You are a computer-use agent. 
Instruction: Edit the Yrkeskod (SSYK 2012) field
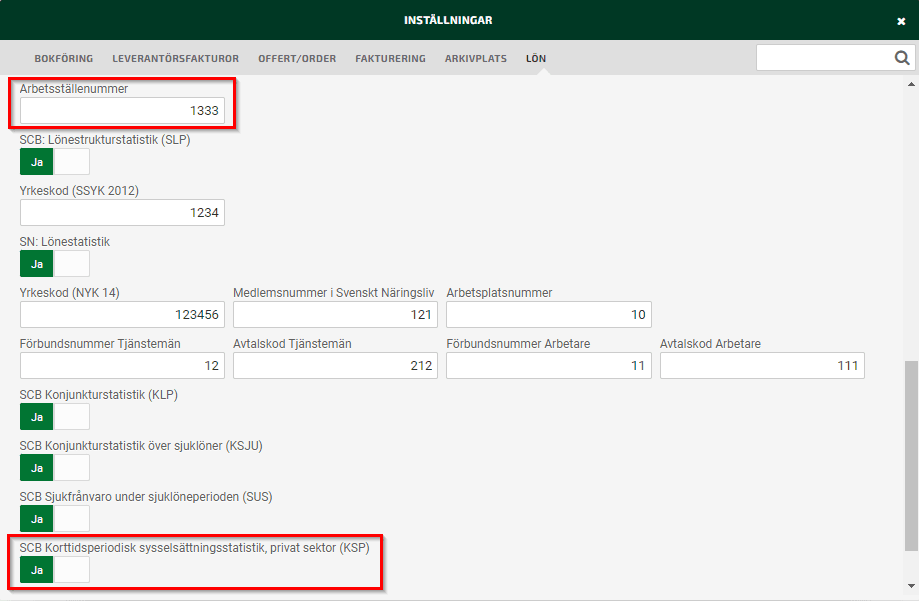pyautogui.click(x=122, y=212)
